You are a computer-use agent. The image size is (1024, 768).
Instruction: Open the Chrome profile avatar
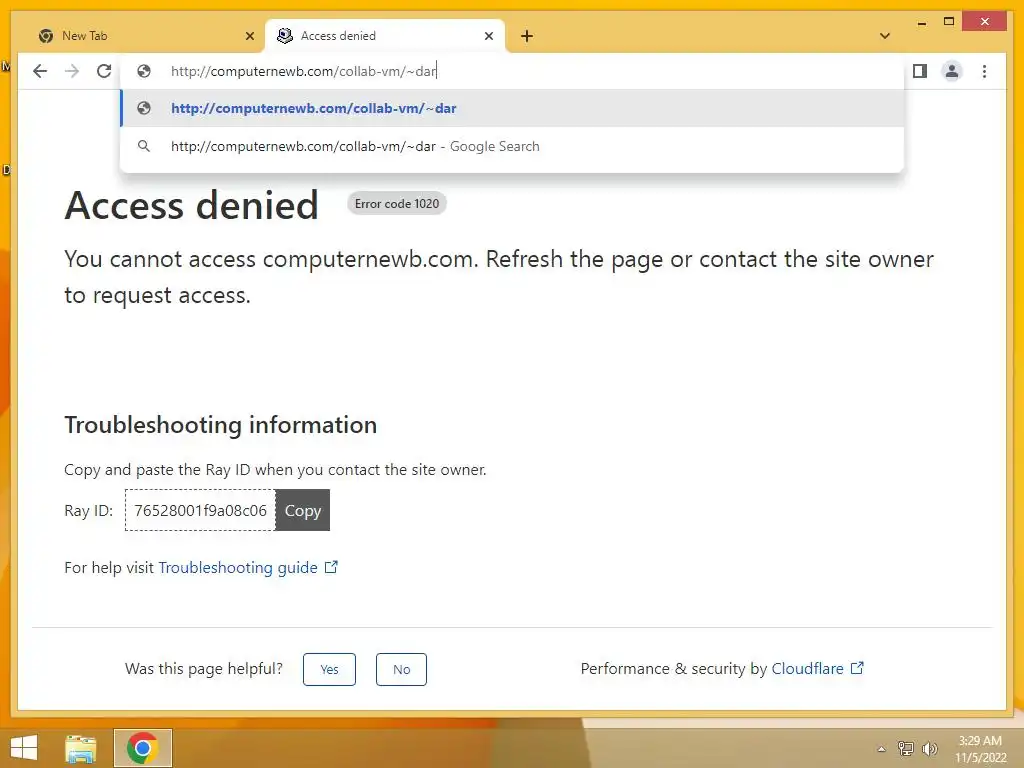coord(952,71)
